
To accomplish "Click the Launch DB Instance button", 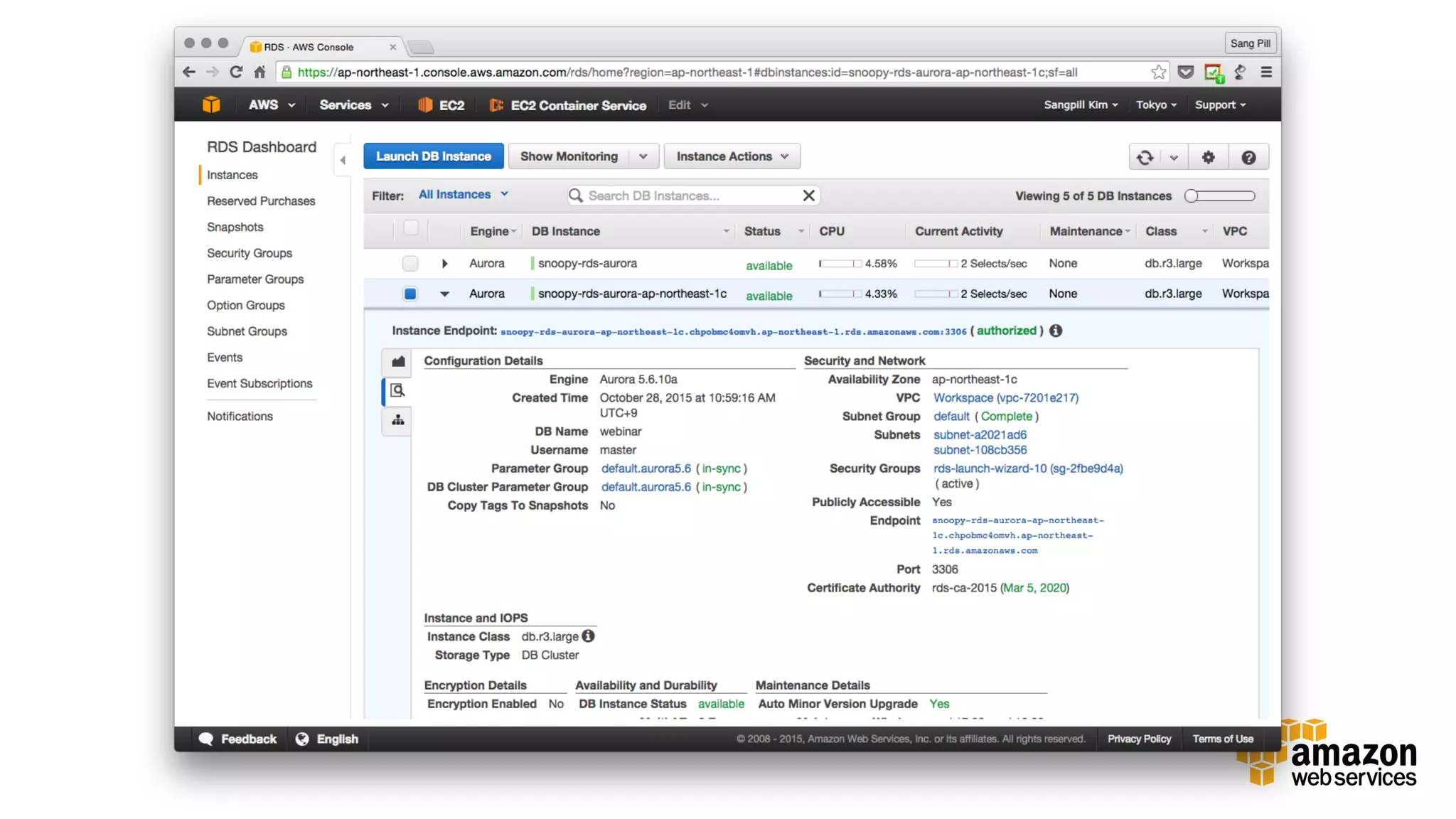I will (x=433, y=156).
